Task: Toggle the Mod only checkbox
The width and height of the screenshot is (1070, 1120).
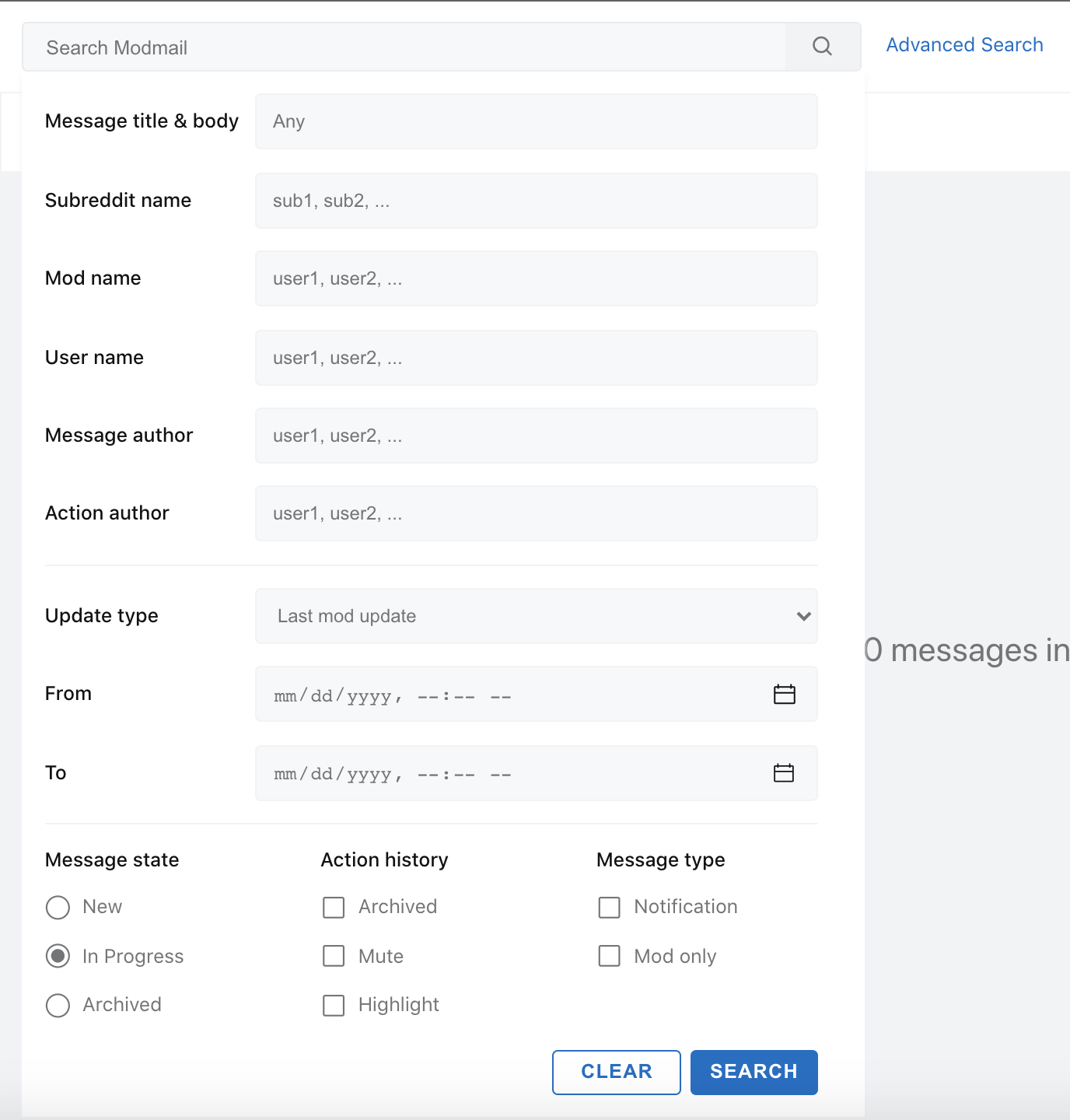Action: click(609, 956)
